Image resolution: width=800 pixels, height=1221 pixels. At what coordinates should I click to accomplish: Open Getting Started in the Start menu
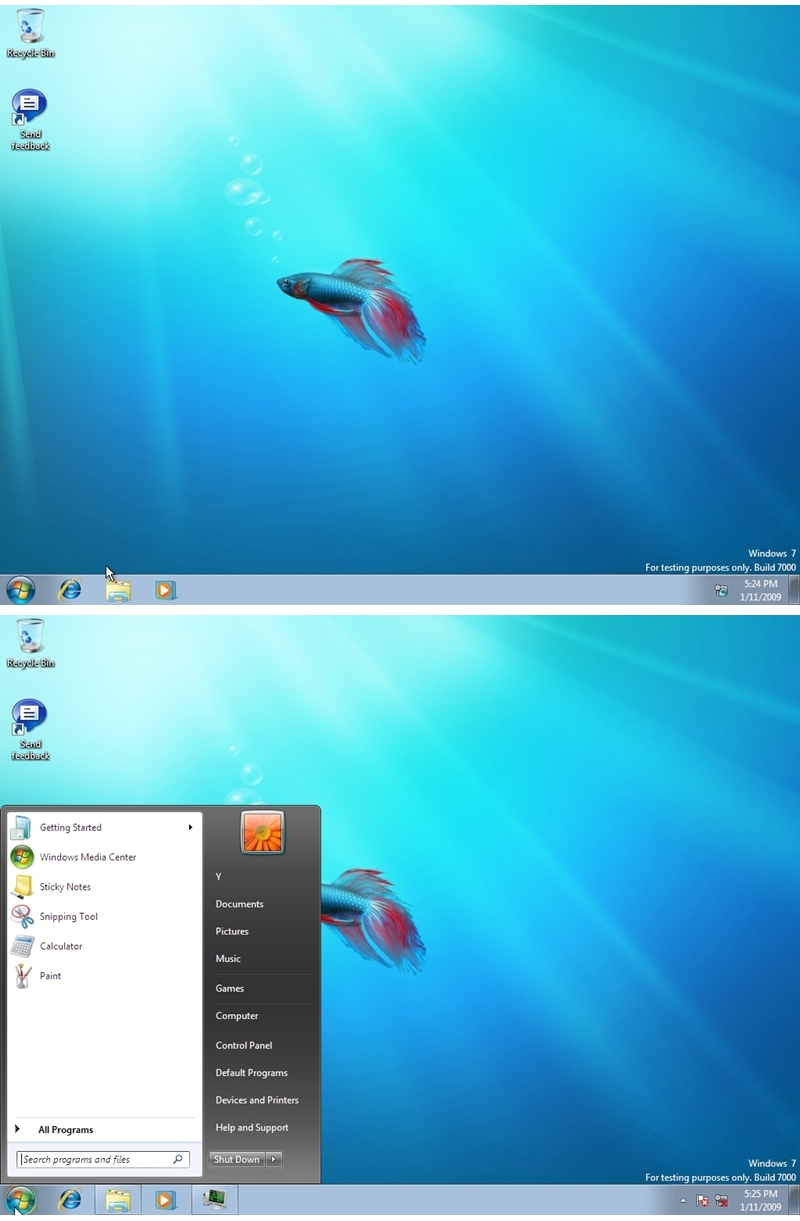[104, 828]
